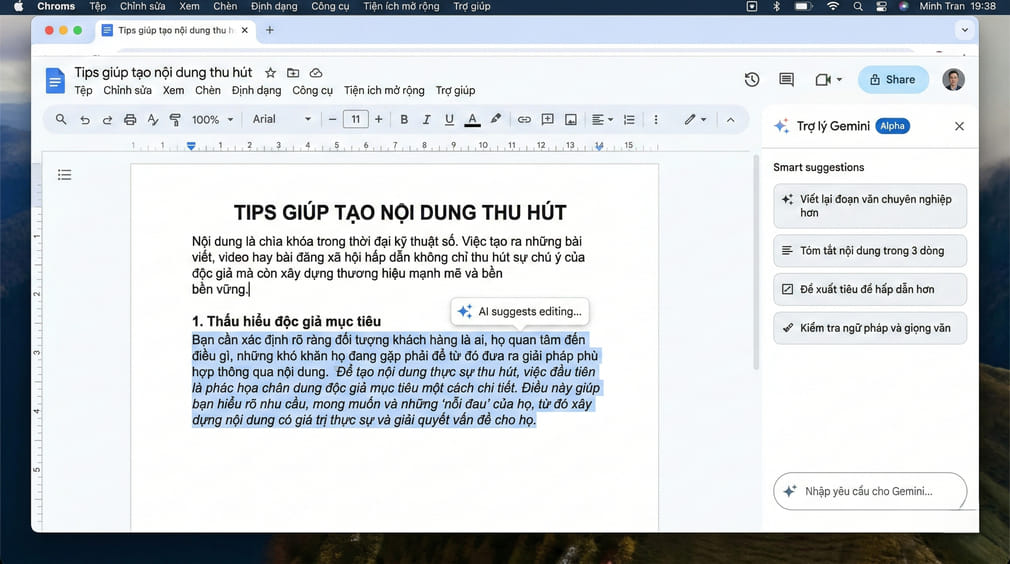Open the Arial font dropdown
The width and height of the screenshot is (1010, 564).
click(x=281, y=119)
